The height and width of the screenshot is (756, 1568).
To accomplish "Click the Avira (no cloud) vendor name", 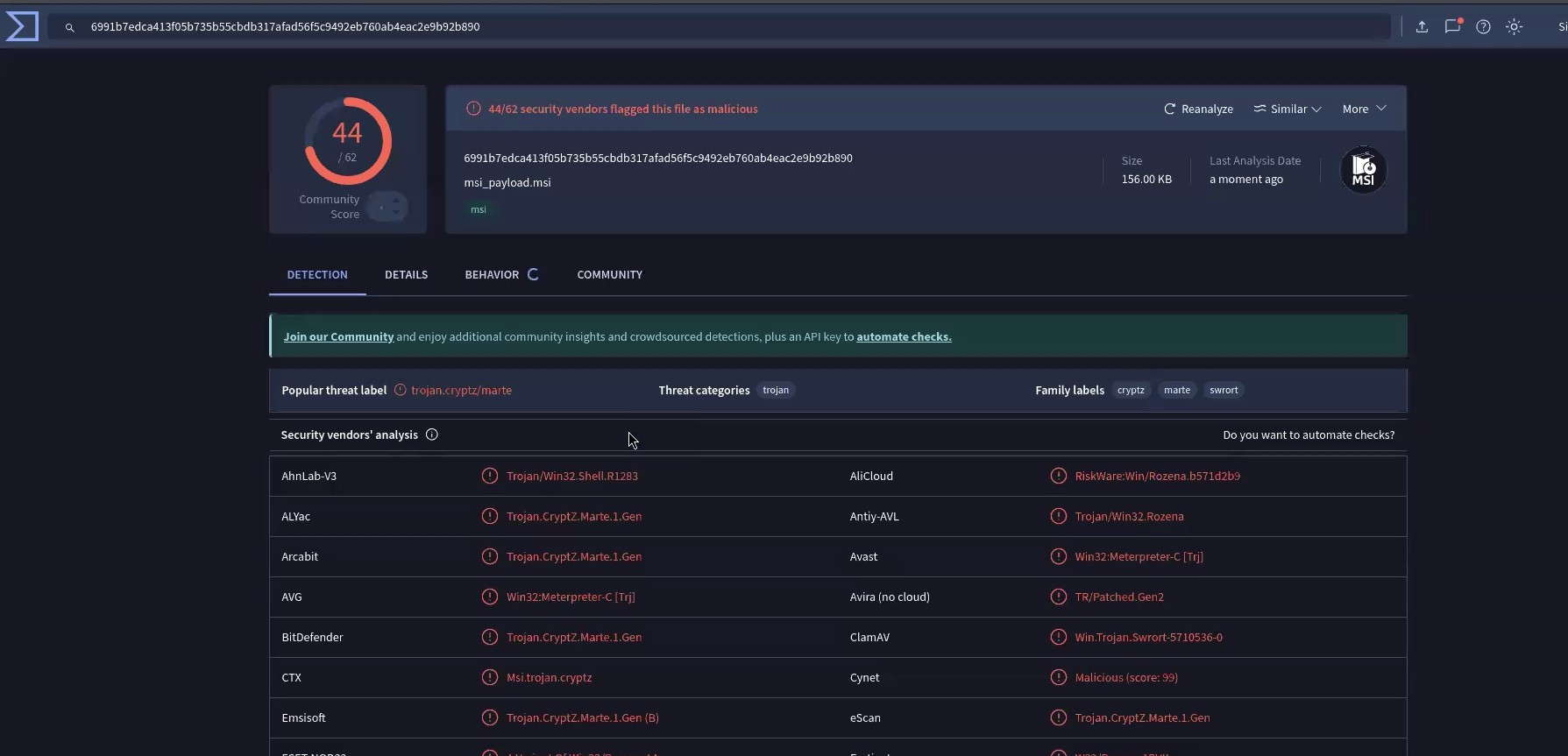I will point(890,597).
